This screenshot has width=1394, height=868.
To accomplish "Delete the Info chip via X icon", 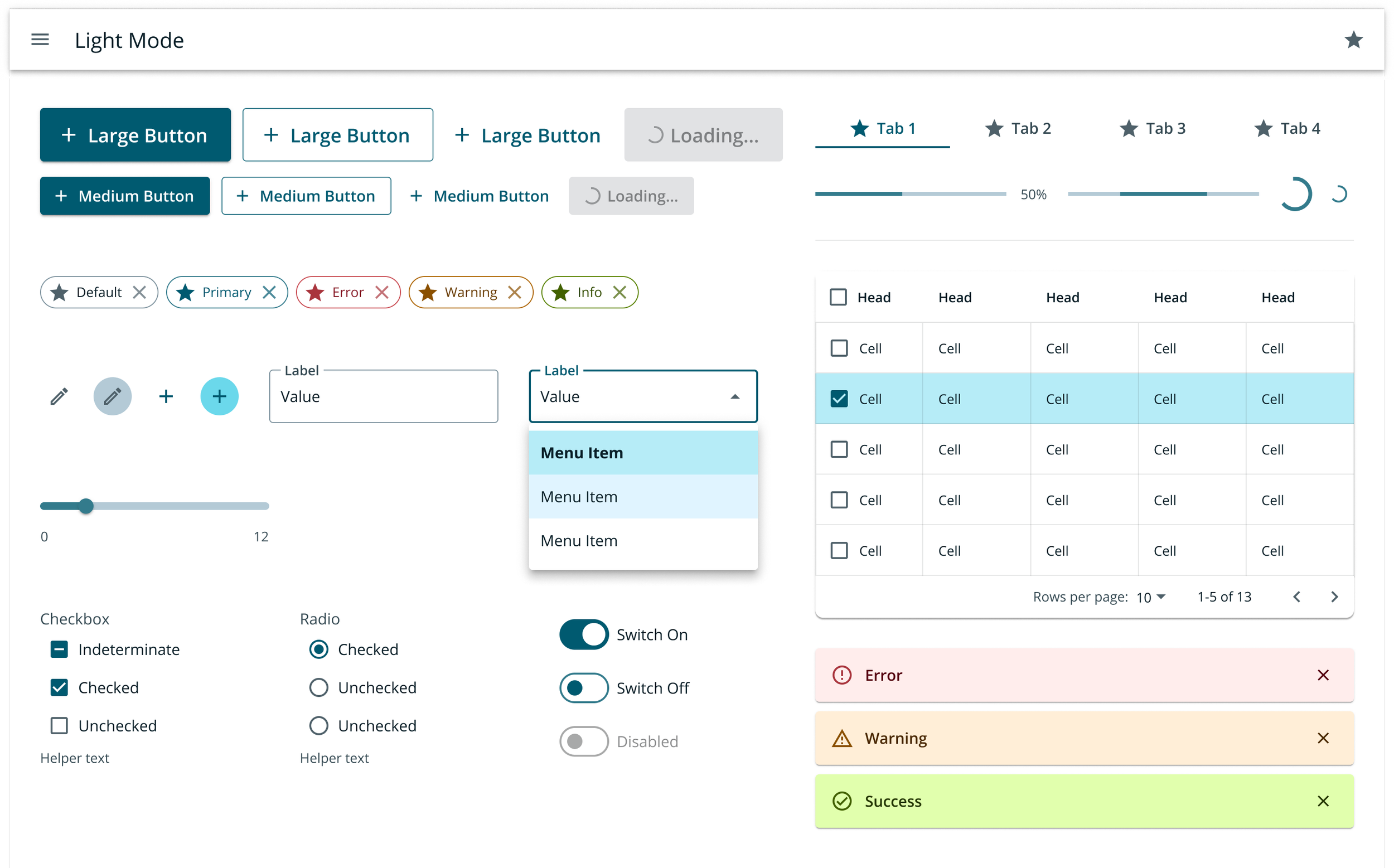I will click(x=619, y=292).
